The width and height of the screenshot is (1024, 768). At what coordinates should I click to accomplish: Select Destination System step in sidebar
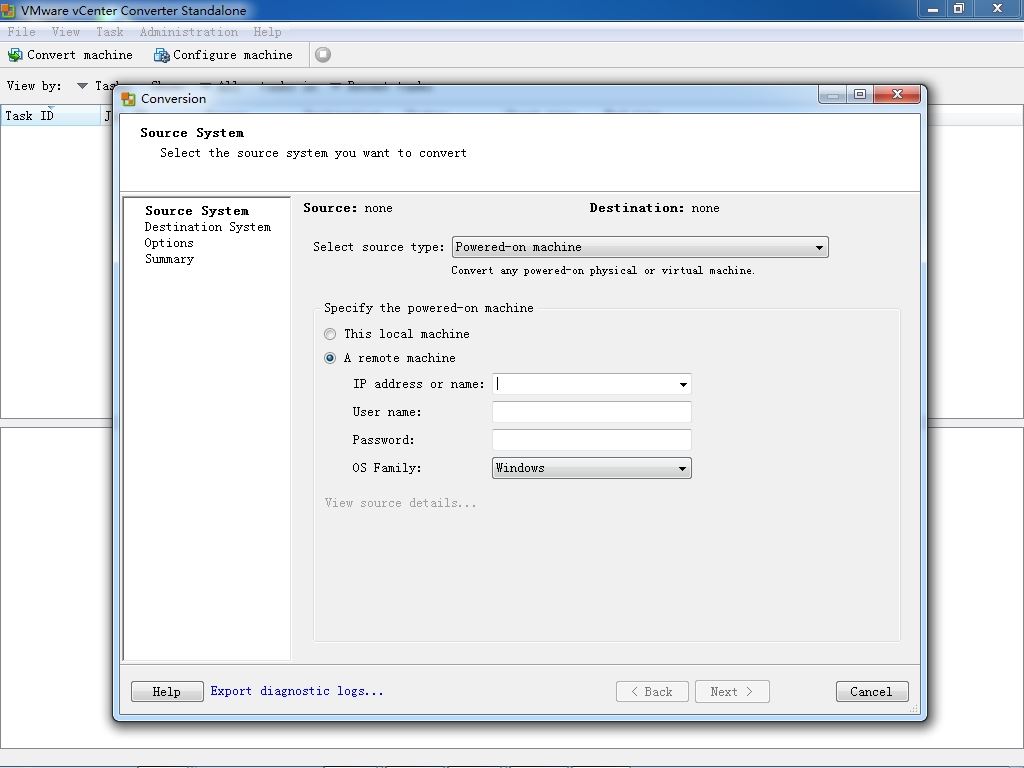pos(208,227)
